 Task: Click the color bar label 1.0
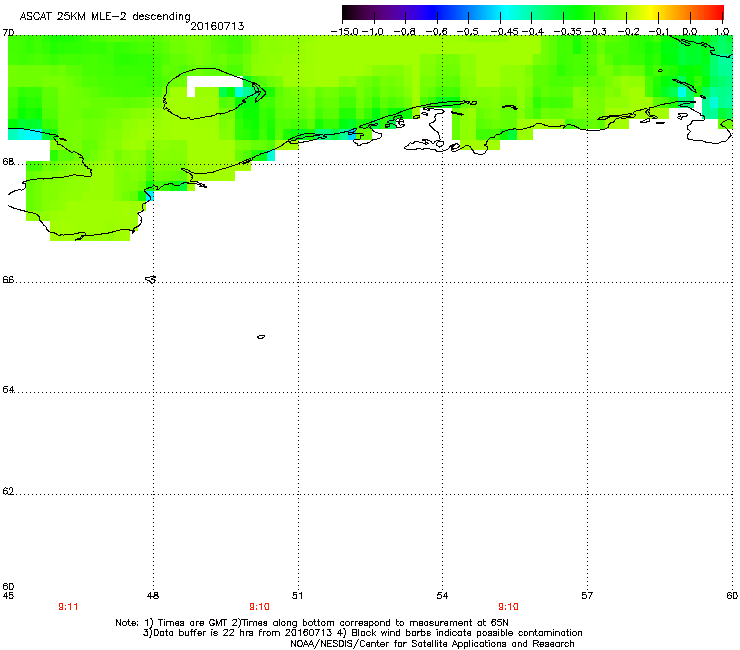tap(722, 32)
